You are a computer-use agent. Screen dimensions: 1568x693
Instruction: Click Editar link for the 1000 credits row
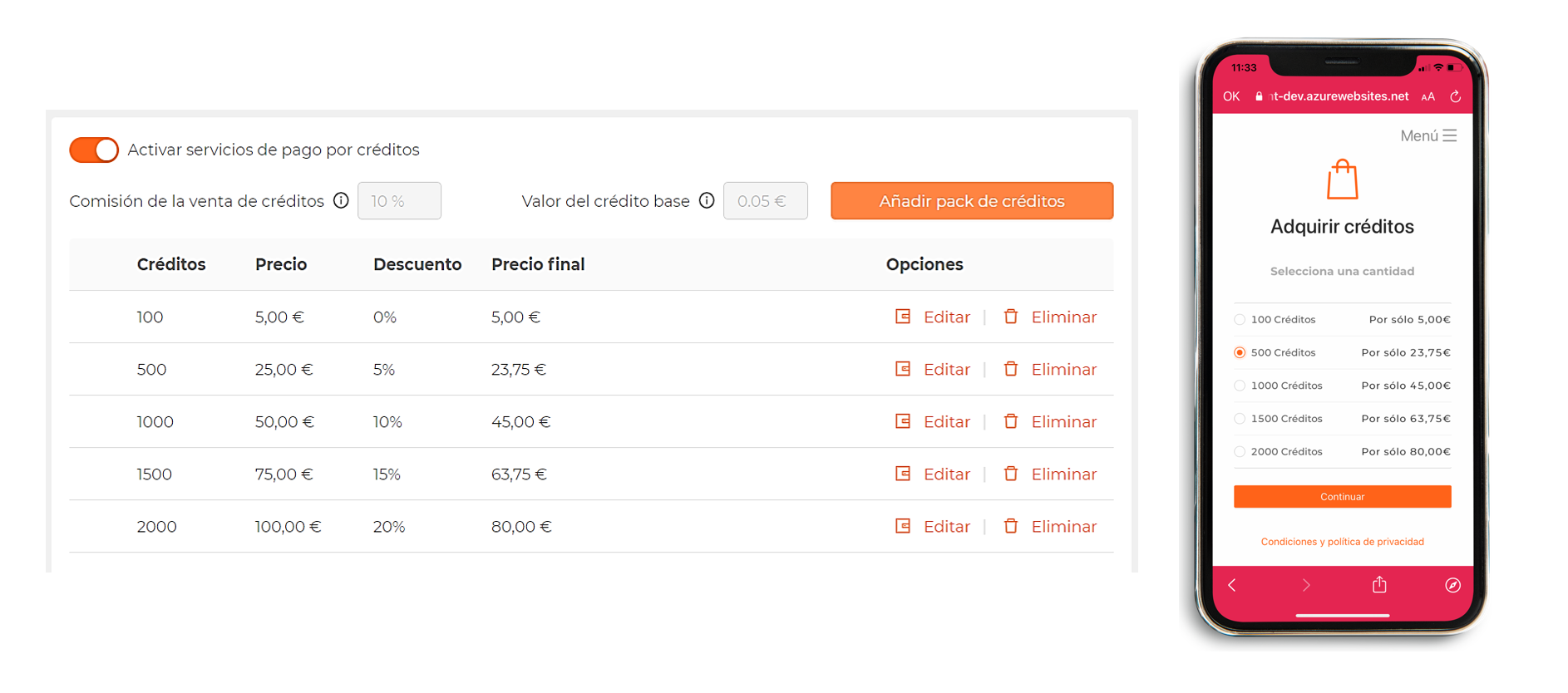947,421
